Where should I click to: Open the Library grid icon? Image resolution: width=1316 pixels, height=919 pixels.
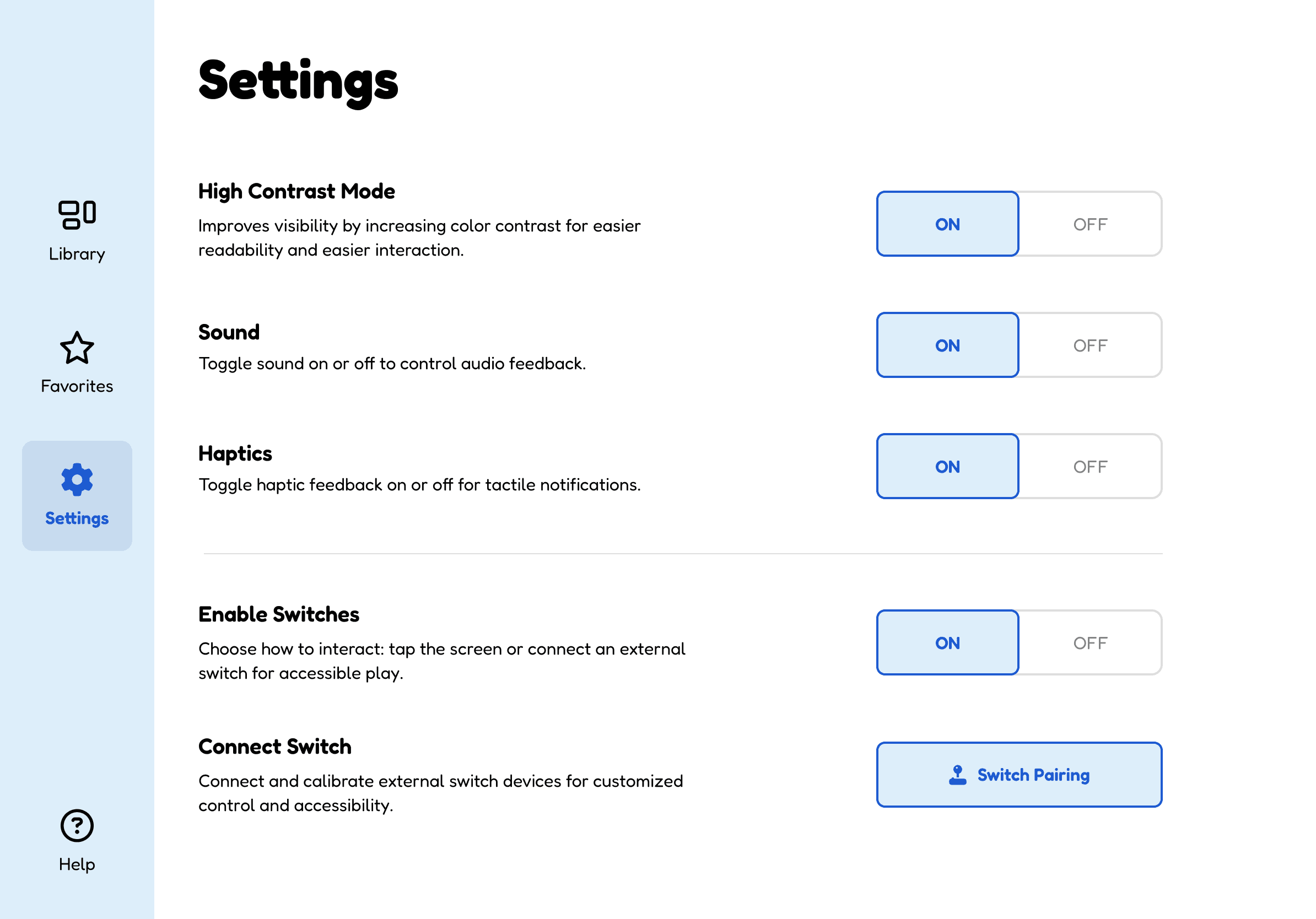[x=77, y=215]
